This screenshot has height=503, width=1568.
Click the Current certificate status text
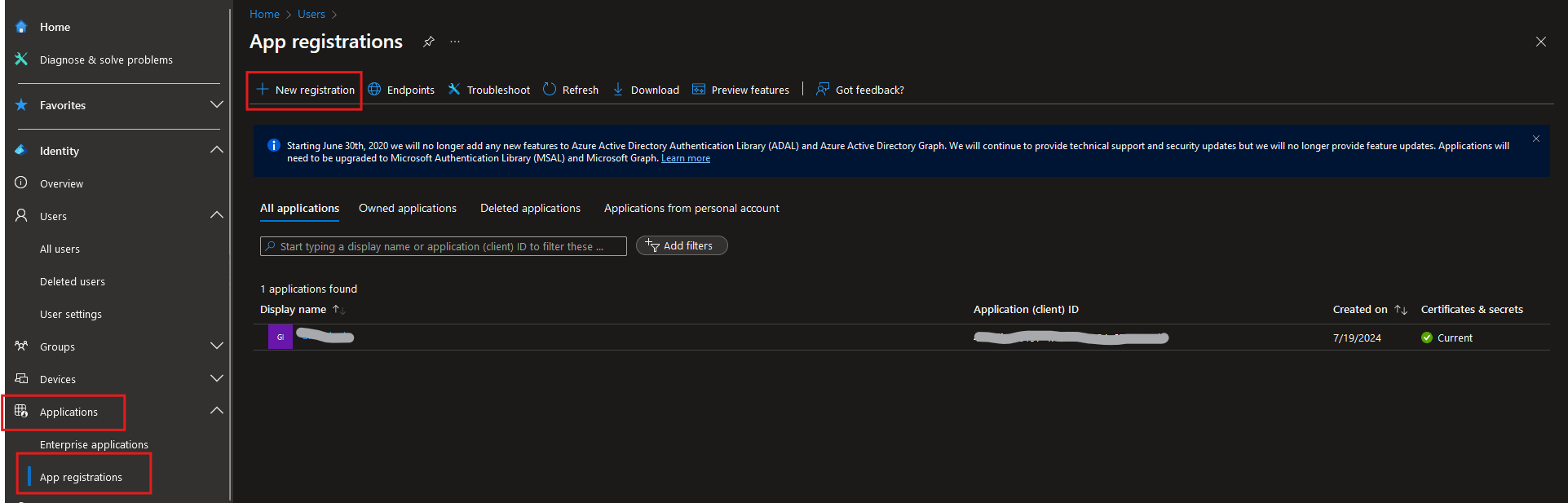(1455, 338)
